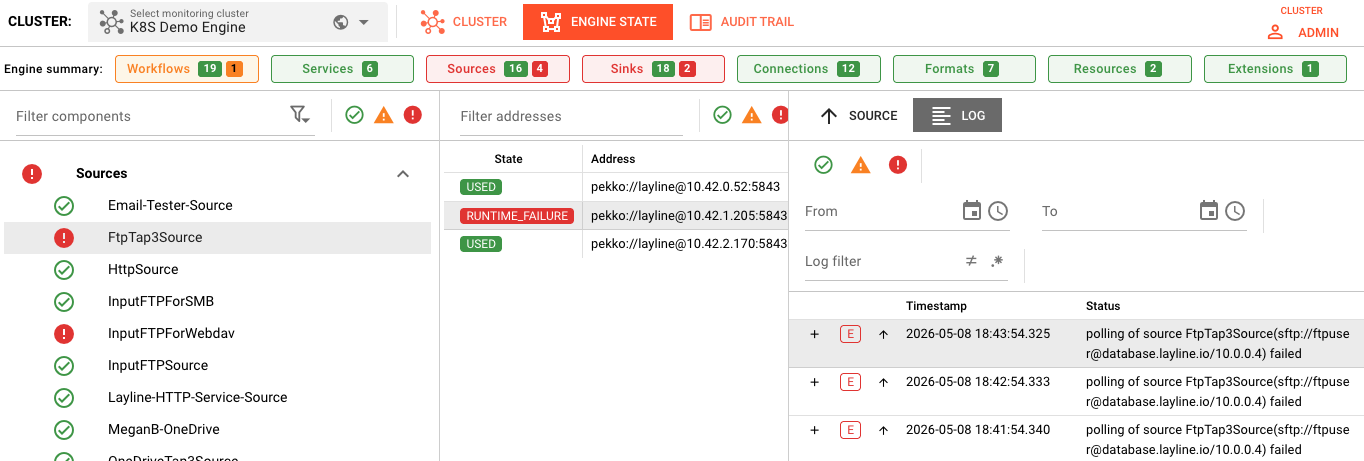Select Email-Tester-Source in the tree

170,205
